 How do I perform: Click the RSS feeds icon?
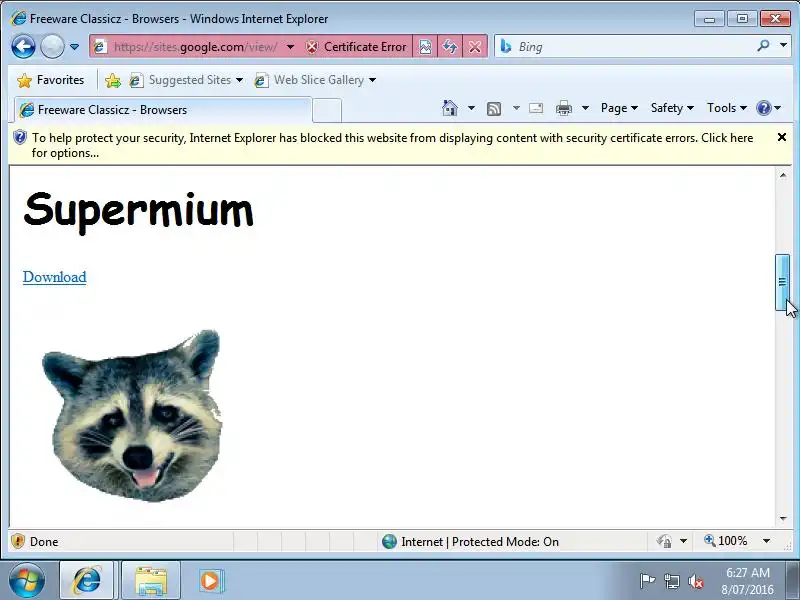(x=494, y=109)
